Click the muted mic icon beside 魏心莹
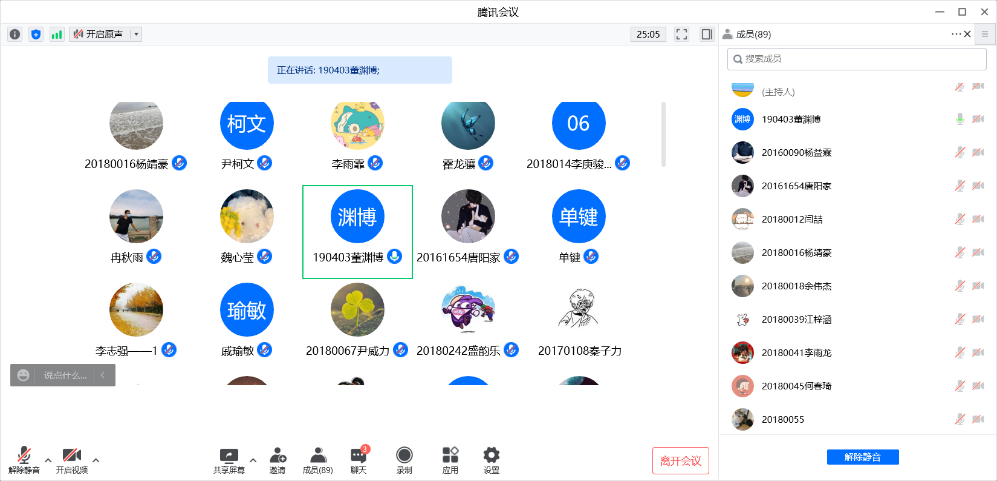The image size is (997, 481). pos(265,257)
